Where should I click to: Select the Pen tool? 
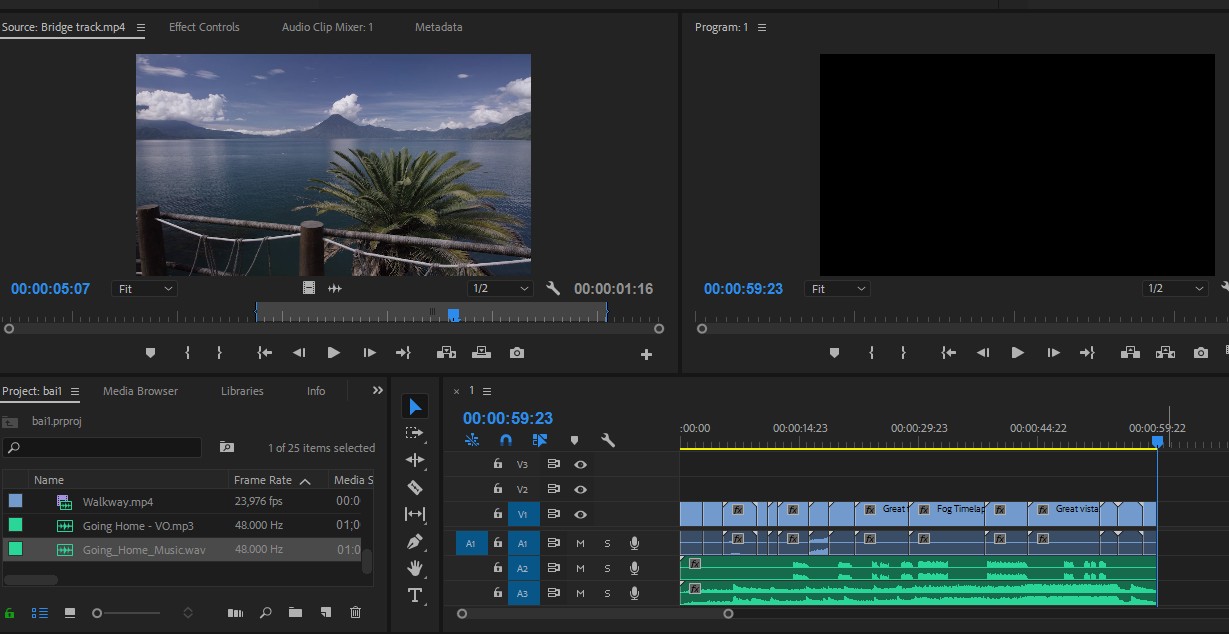coord(415,541)
